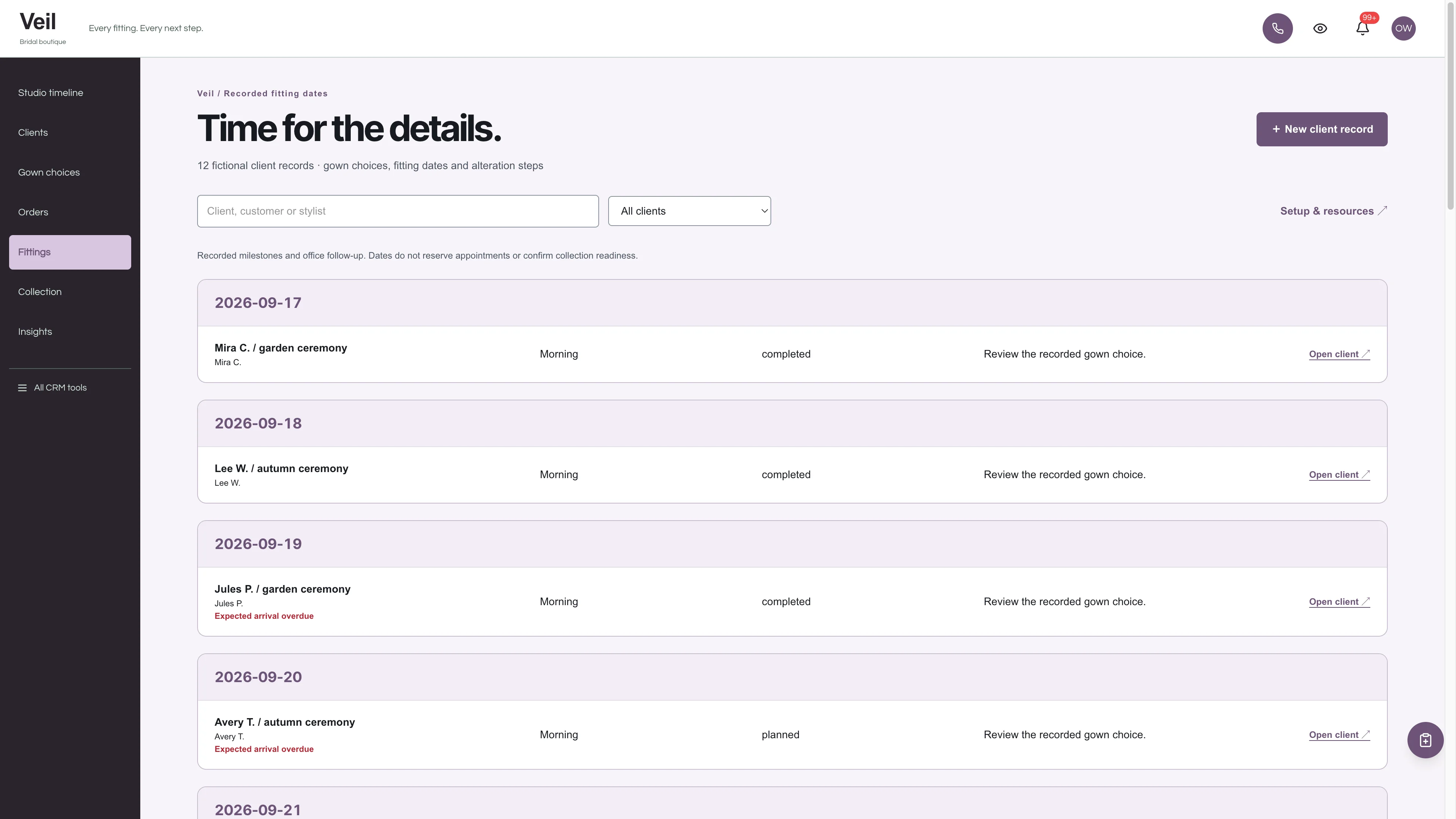Screen dimensions: 1456x819
Task: Open the notifications bell
Action: tap(1362, 28)
